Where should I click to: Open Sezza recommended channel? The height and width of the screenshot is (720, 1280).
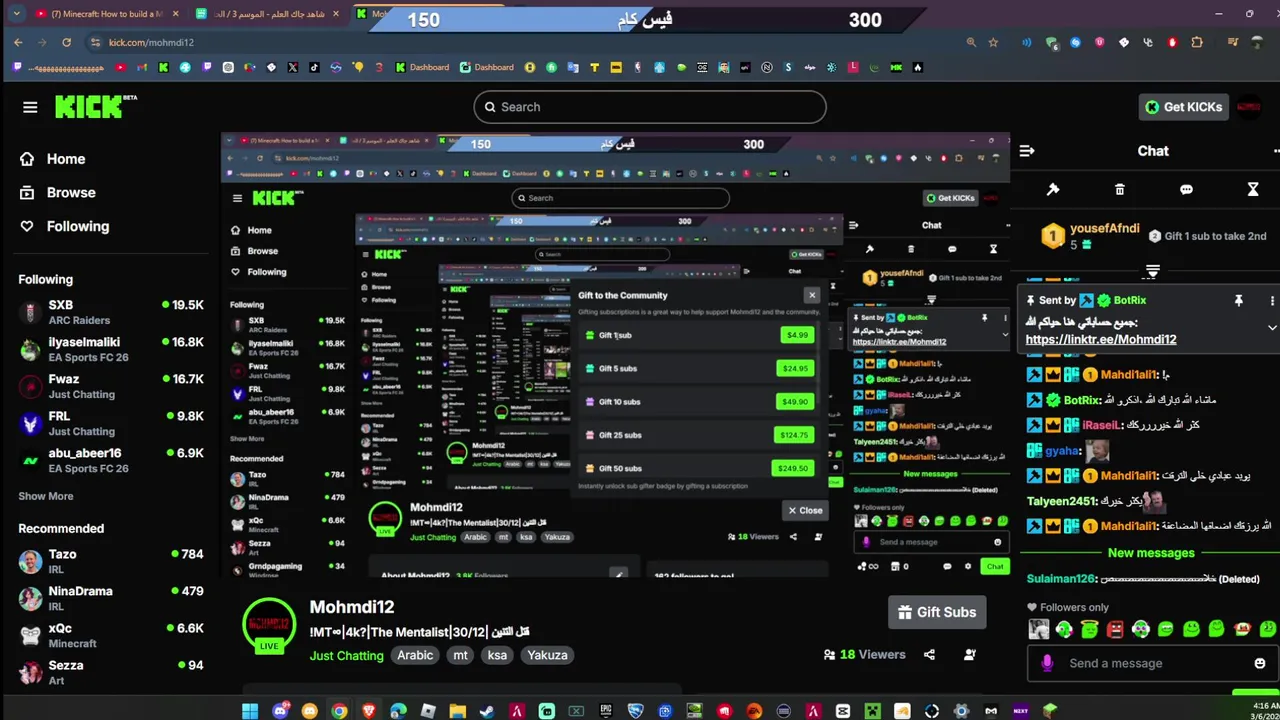pyautogui.click(x=111, y=672)
